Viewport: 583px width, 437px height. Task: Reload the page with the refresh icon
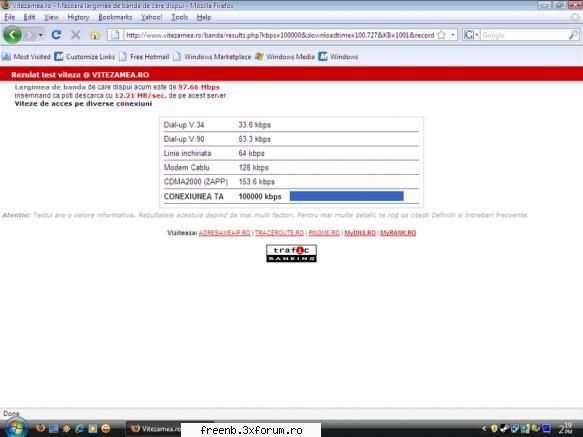56,35
